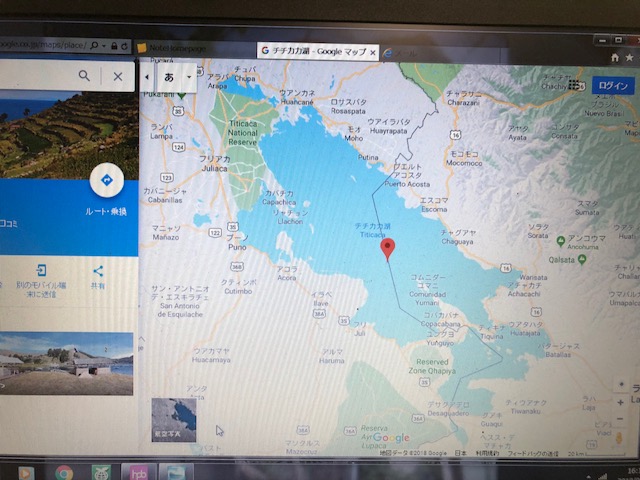This screenshot has width=640, height=480.
Task: Click the IME bar left arrow
Action: coord(147,77)
